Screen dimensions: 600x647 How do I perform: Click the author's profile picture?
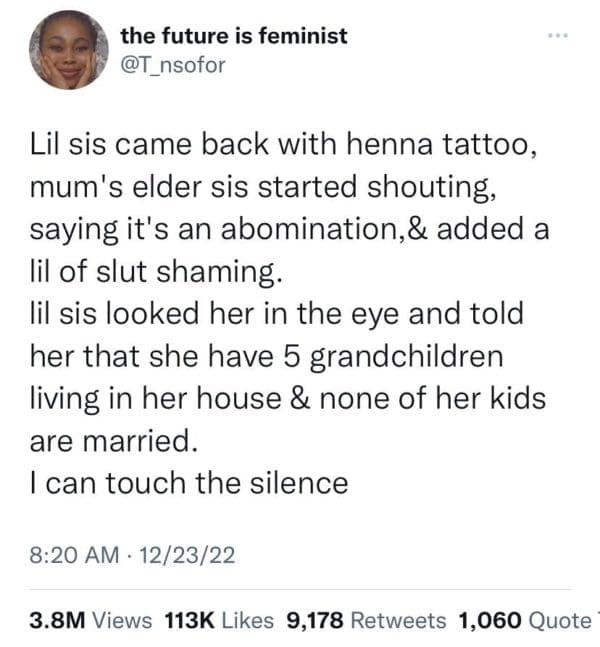coord(68,50)
